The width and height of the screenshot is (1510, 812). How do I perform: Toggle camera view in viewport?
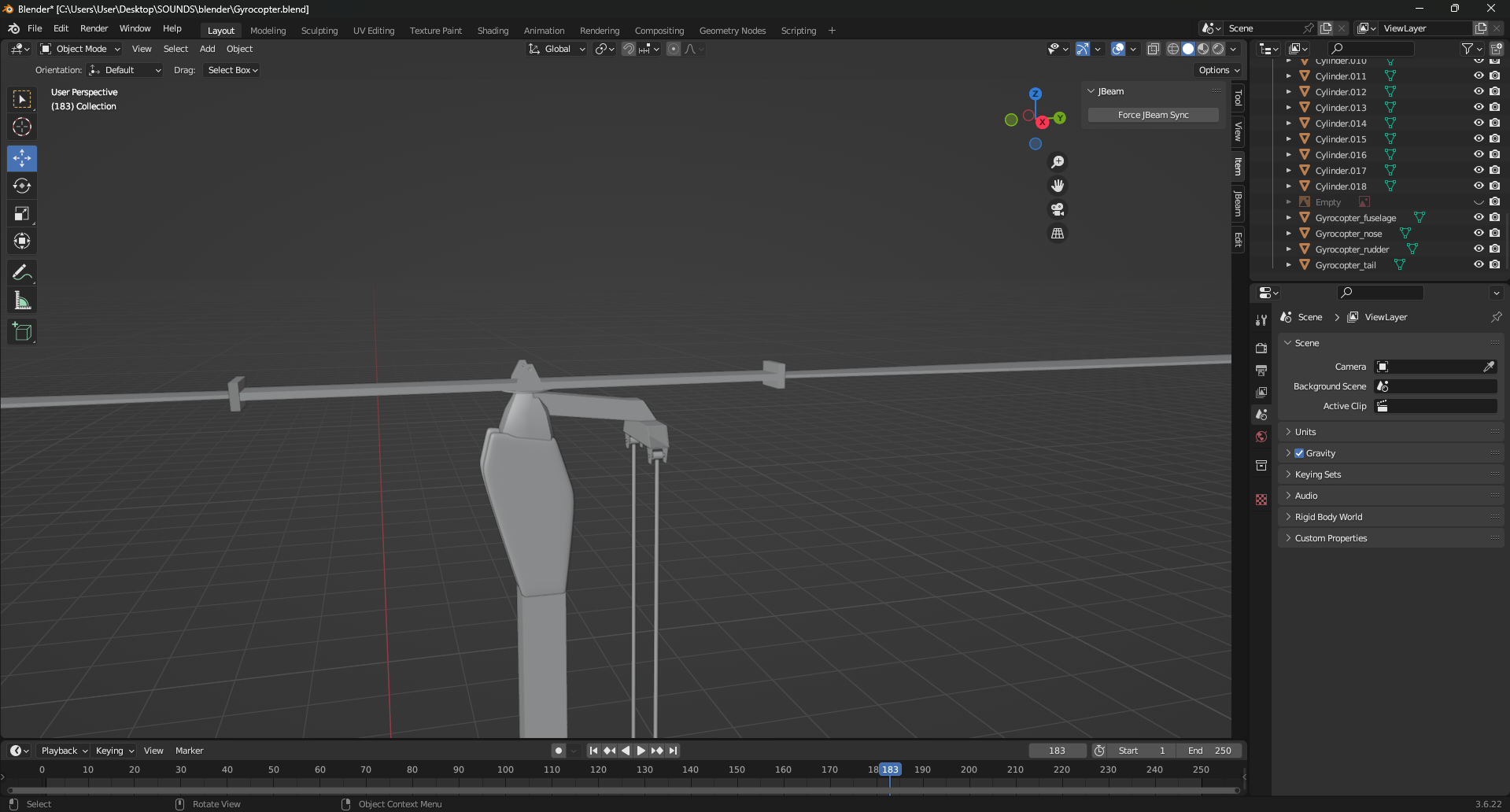coord(1058,209)
